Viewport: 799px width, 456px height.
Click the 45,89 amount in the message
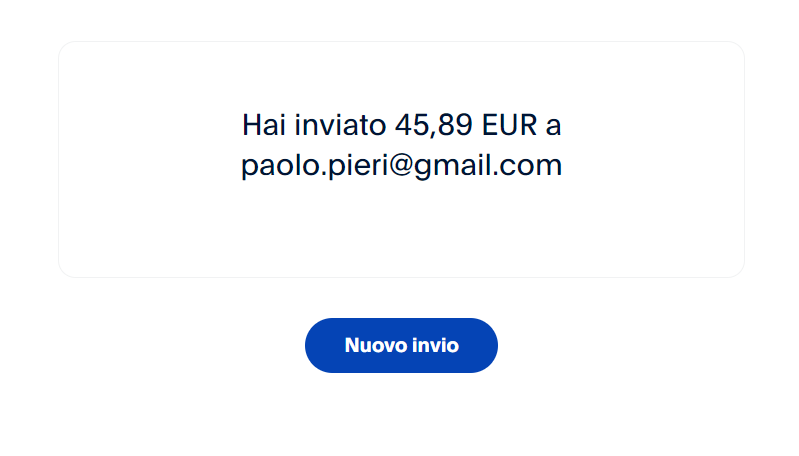pos(434,125)
